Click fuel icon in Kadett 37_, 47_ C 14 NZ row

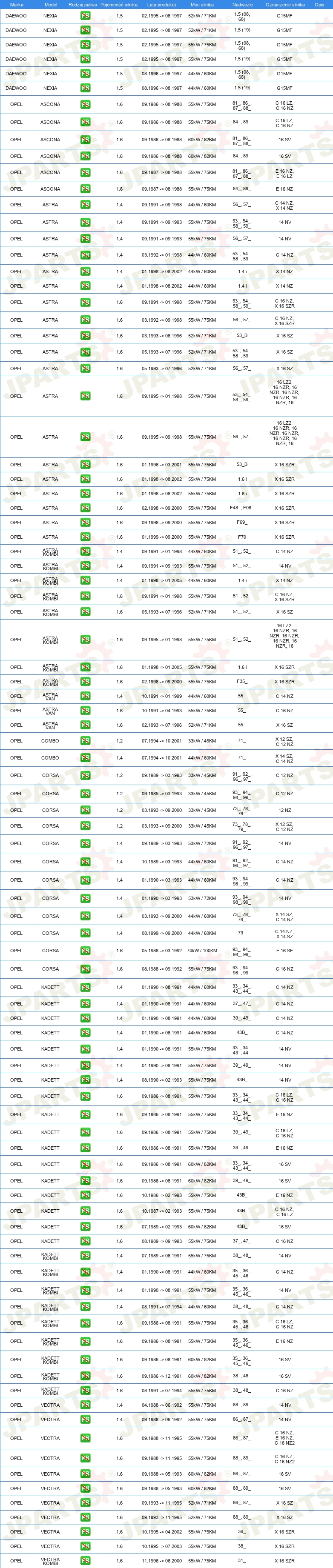pos(85,1004)
